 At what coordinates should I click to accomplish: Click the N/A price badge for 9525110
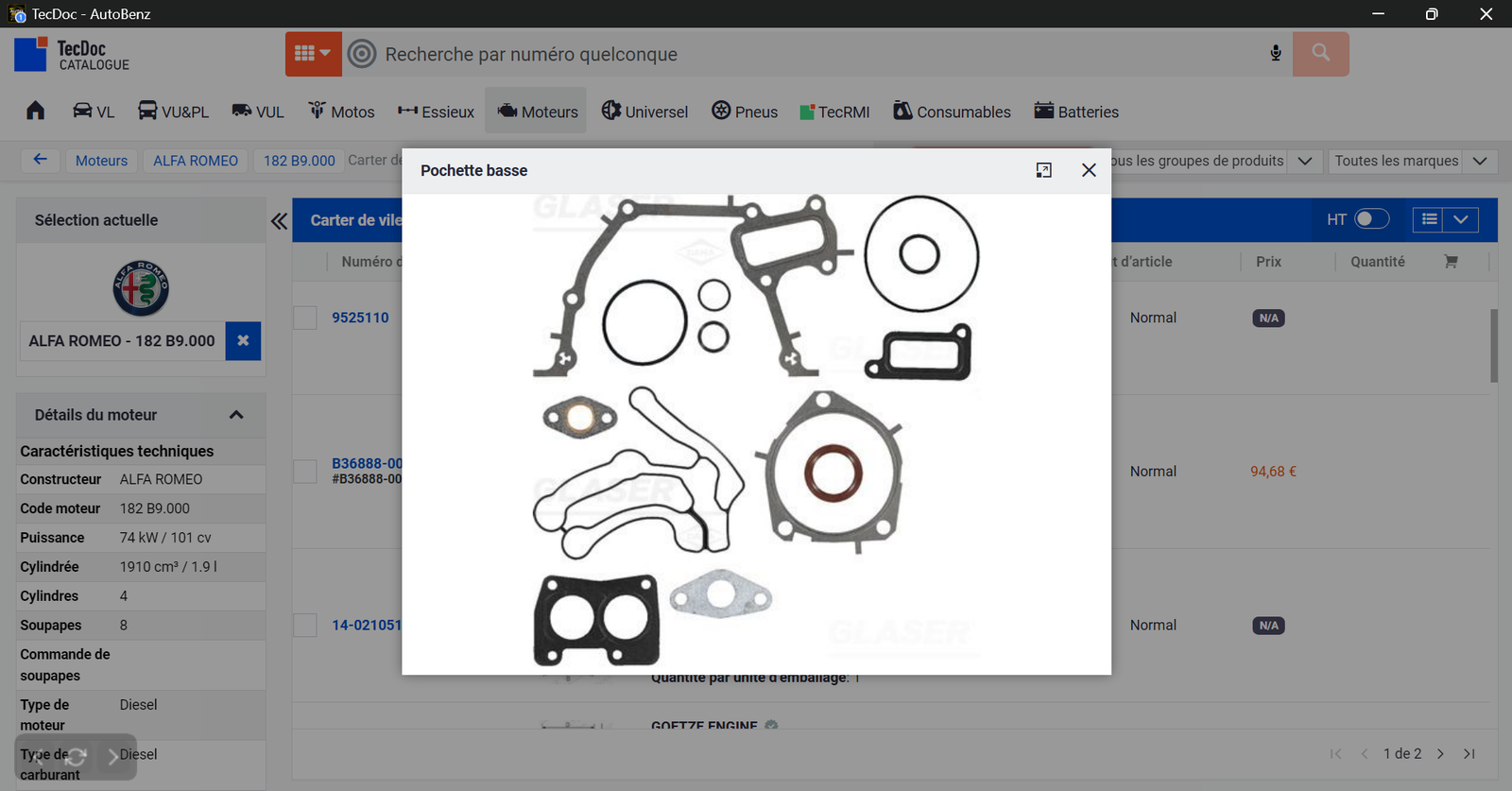point(1268,318)
